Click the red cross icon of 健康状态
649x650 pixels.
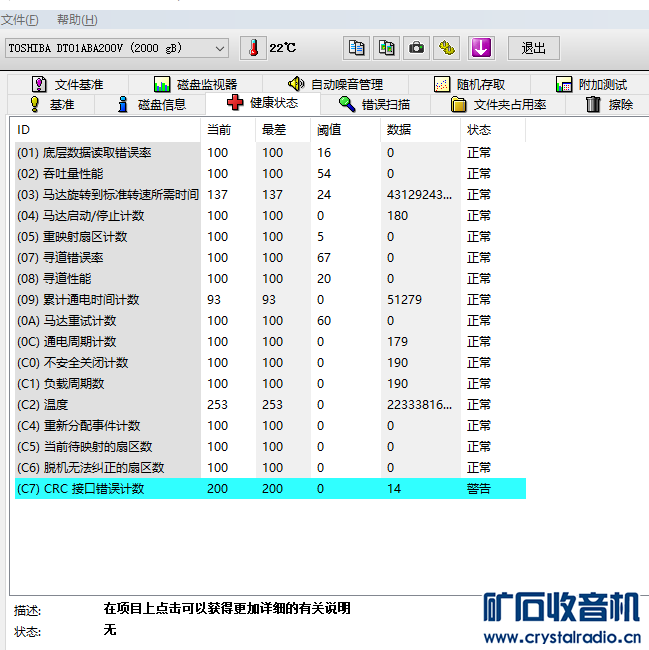point(235,102)
